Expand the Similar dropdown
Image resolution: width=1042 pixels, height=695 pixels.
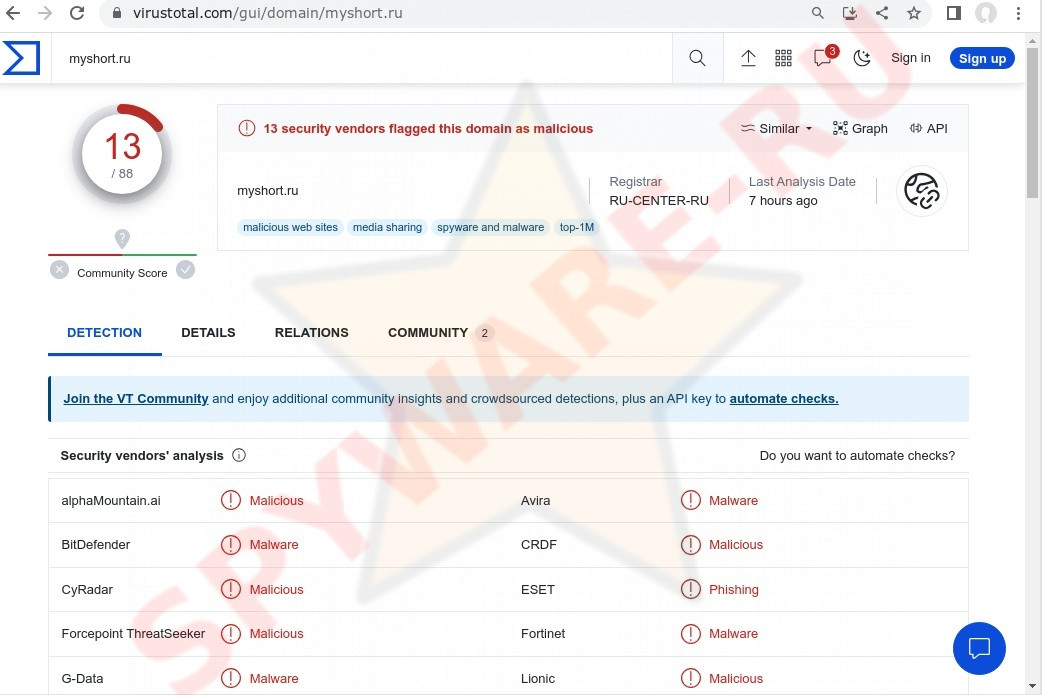coord(776,128)
